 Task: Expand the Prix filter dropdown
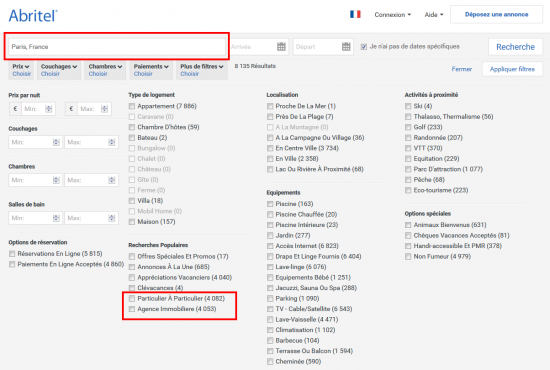tap(21, 70)
